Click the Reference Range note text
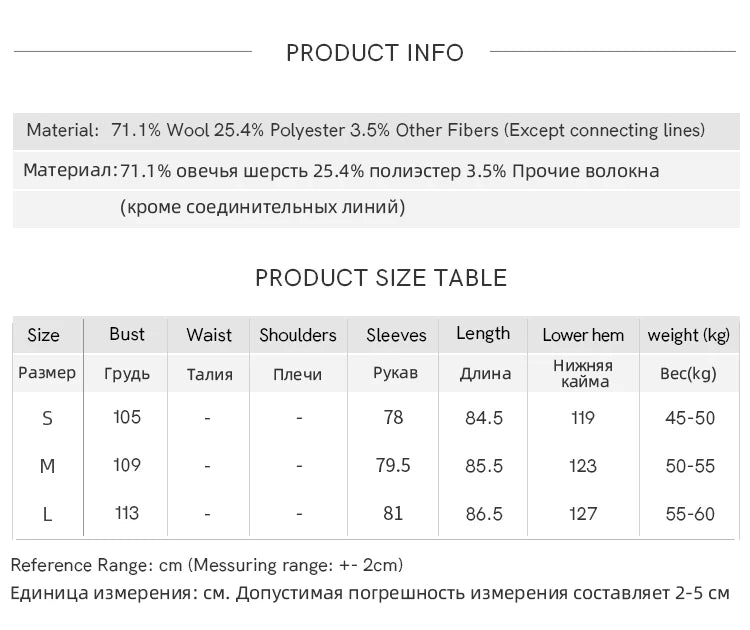The width and height of the screenshot is (750, 630). click(x=207, y=565)
